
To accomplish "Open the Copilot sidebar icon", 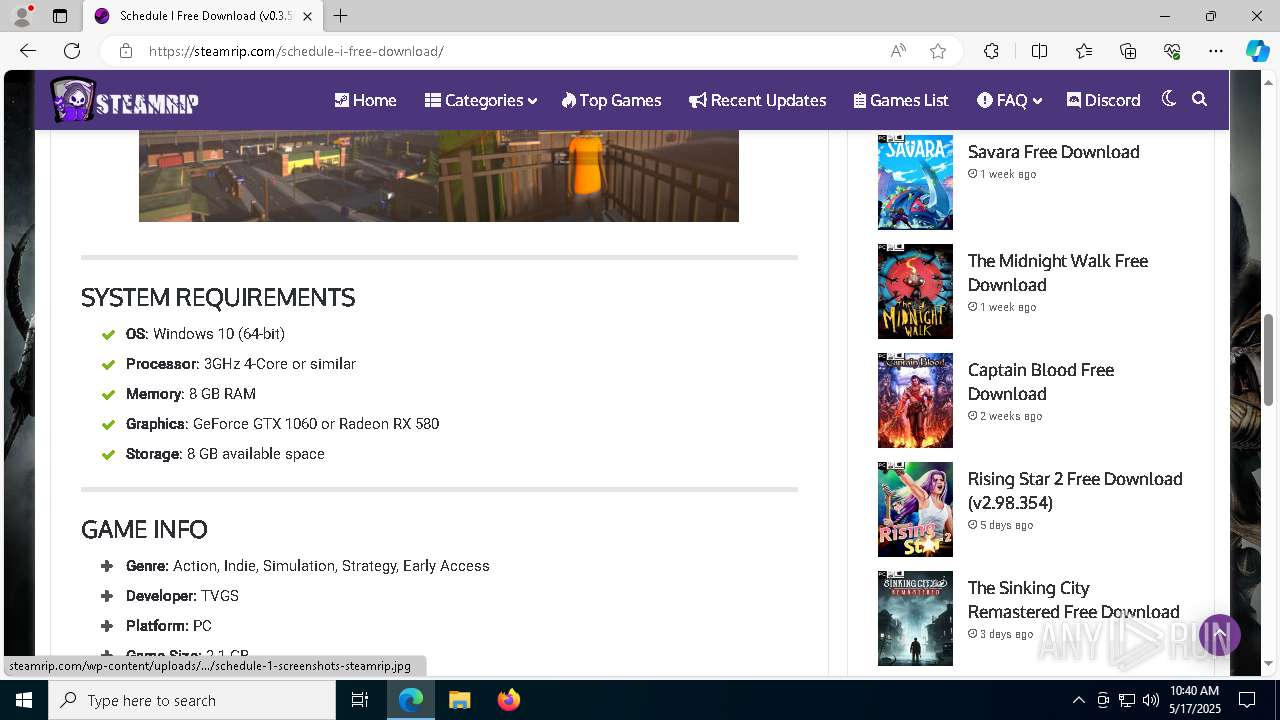I will (1257, 51).
